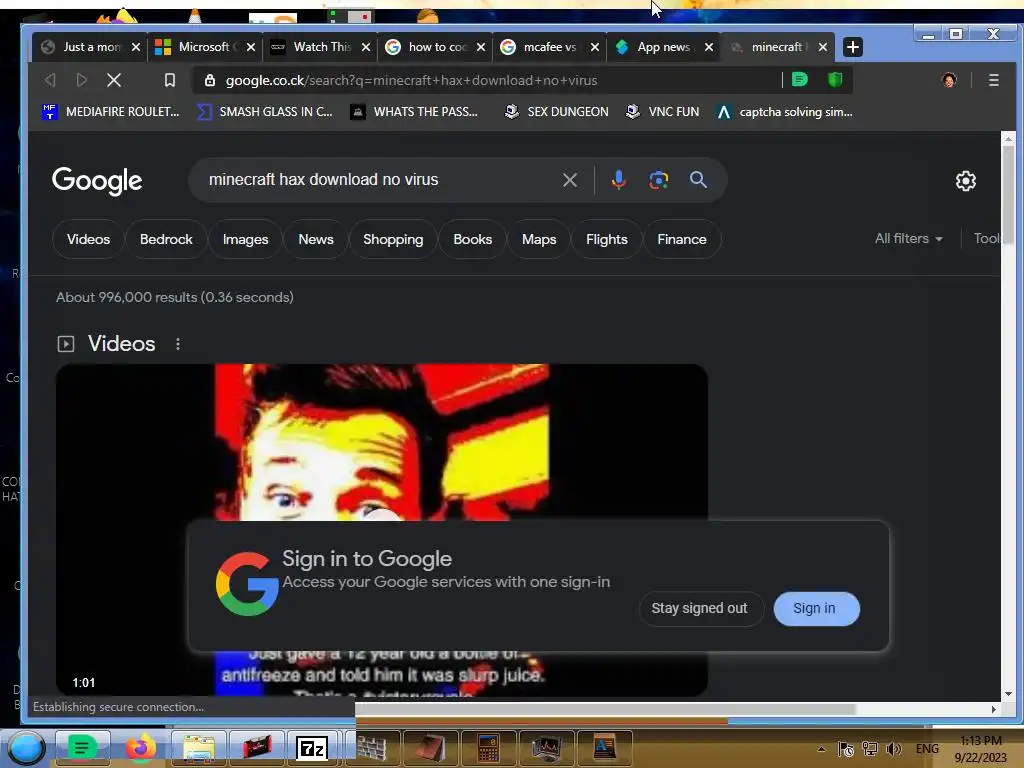Search by image with the Lens icon

coord(658,180)
